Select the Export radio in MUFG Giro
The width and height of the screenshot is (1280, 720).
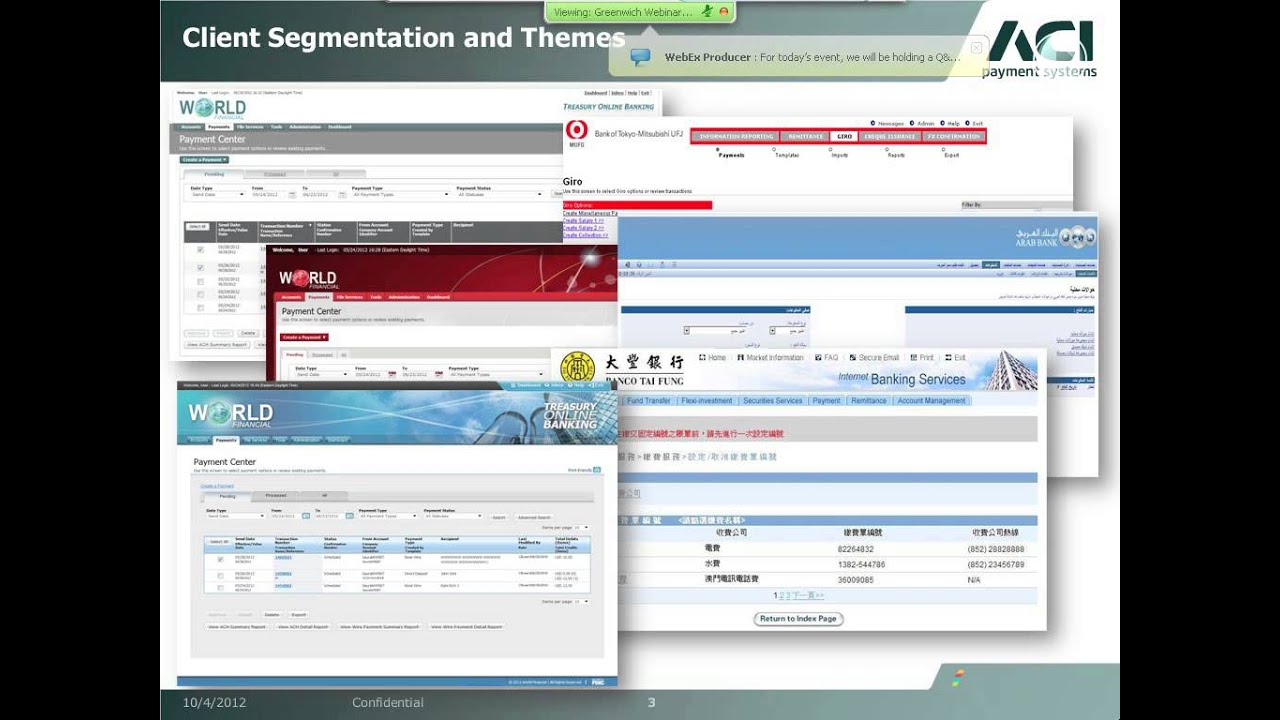[x=943, y=149]
